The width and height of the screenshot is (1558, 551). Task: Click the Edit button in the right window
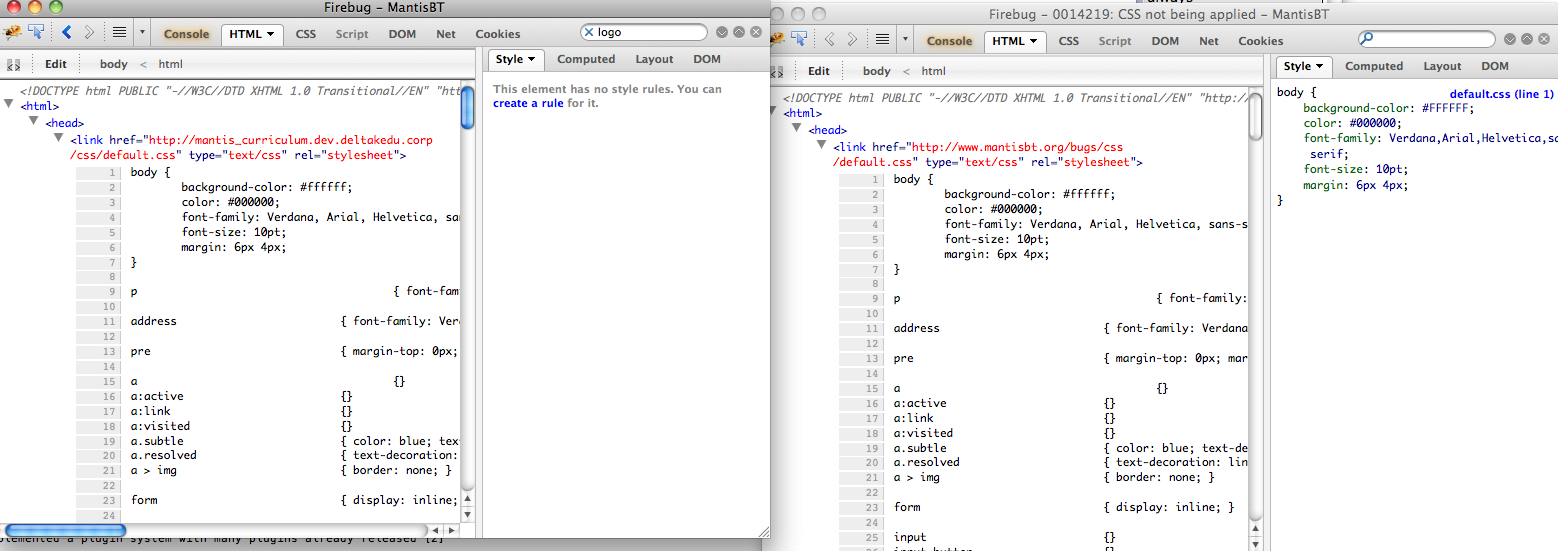pyautogui.click(x=819, y=71)
